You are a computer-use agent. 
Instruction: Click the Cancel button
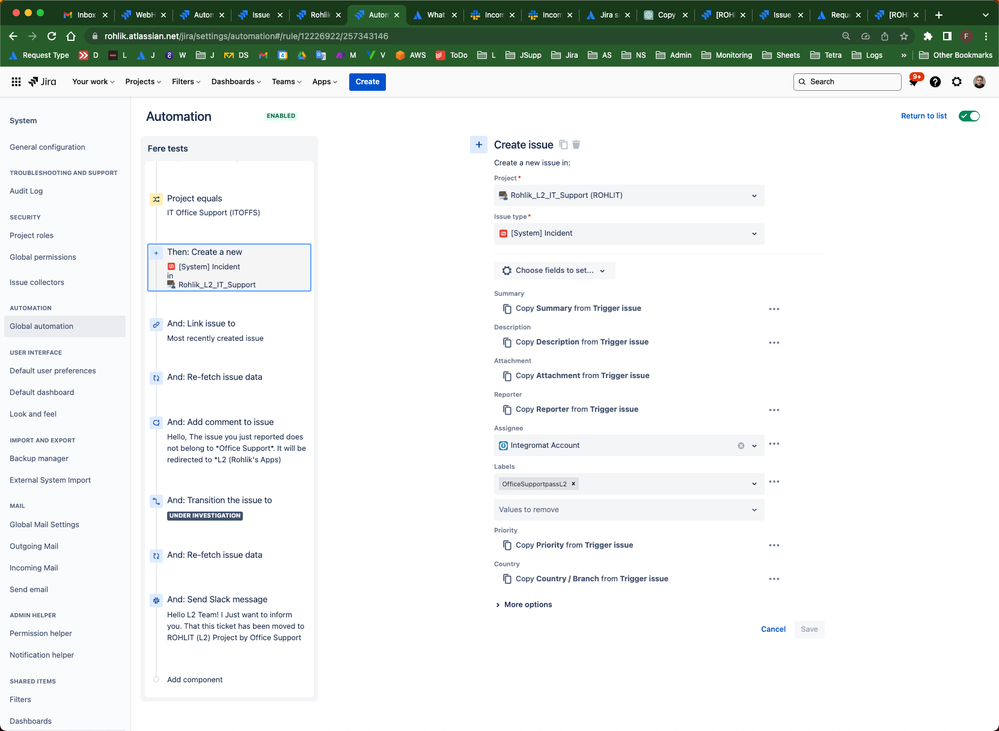point(773,630)
